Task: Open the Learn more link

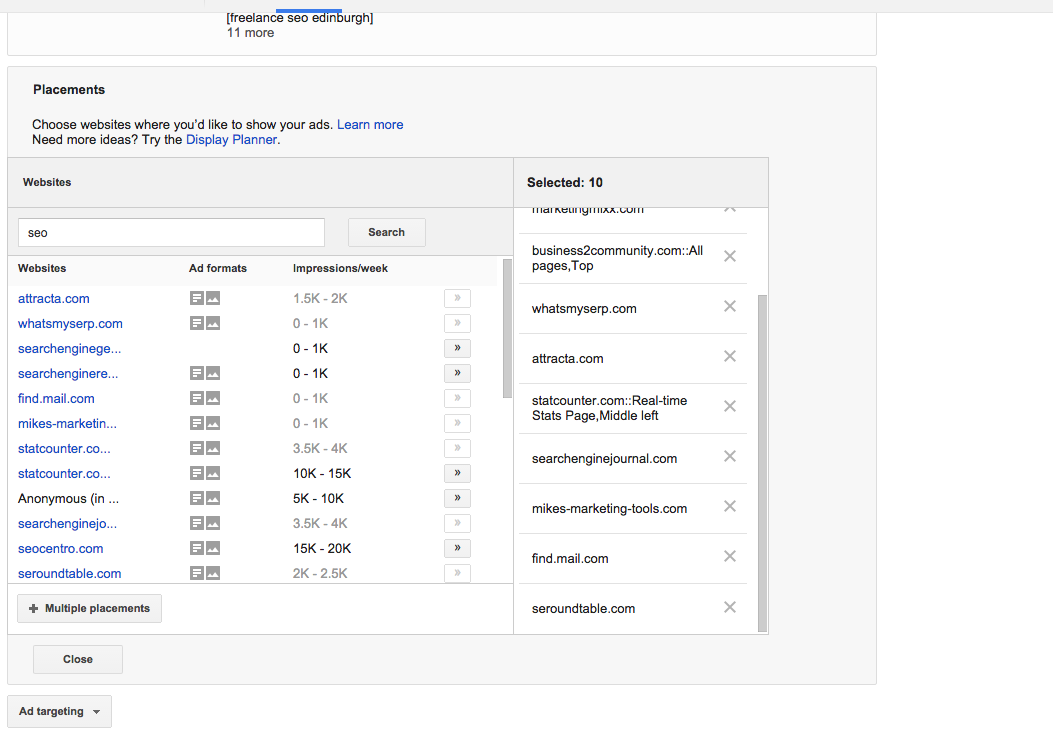Action: 370,125
